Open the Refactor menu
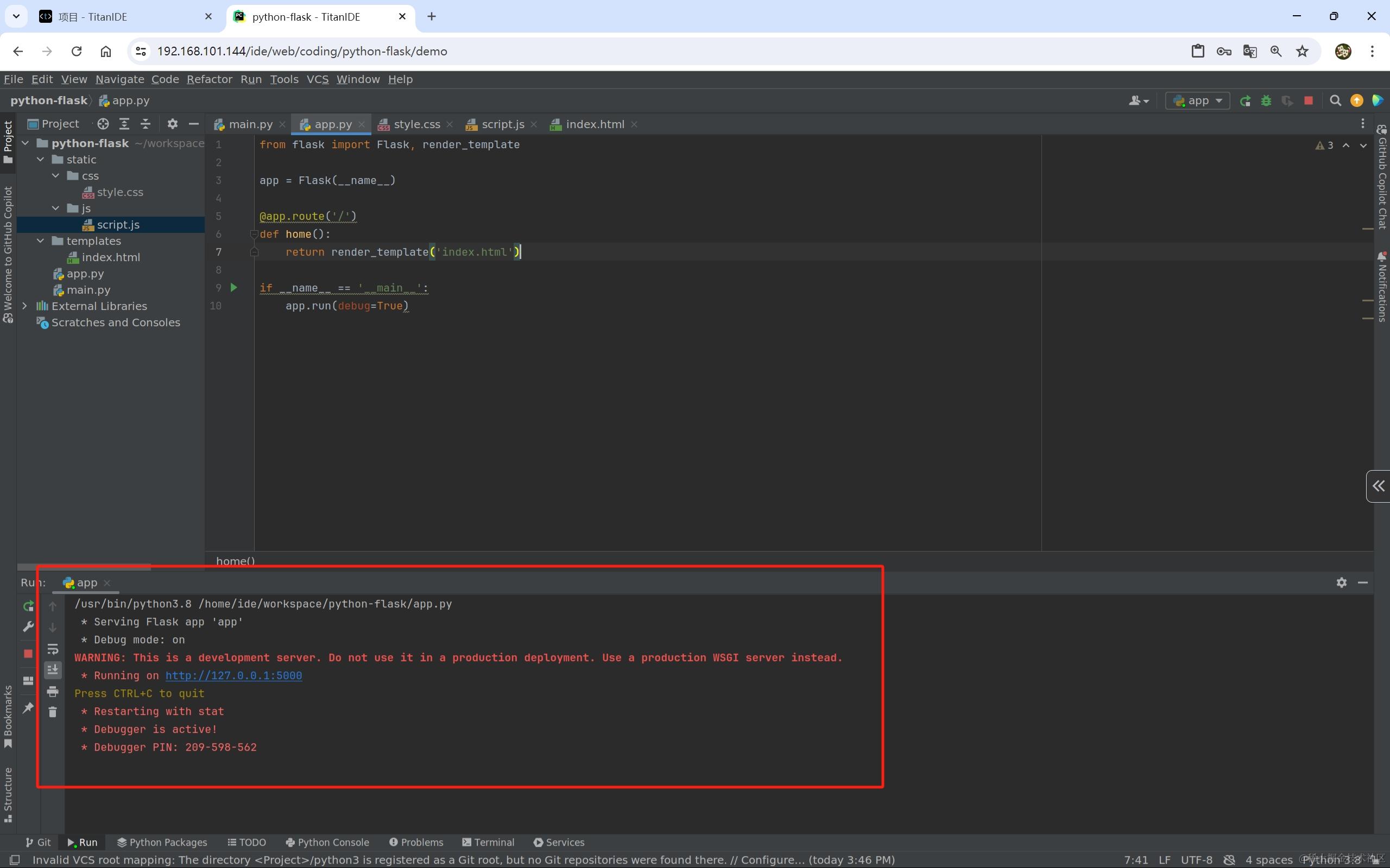1390x868 pixels. (209, 79)
